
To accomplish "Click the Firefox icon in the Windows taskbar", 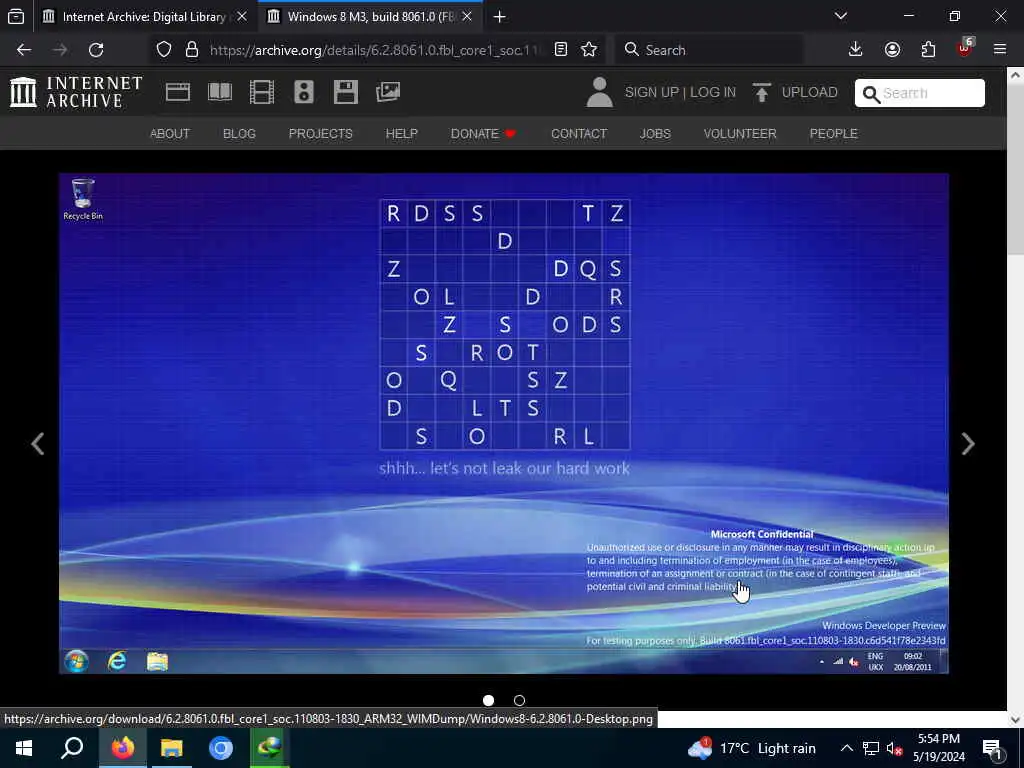I will tap(122, 748).
